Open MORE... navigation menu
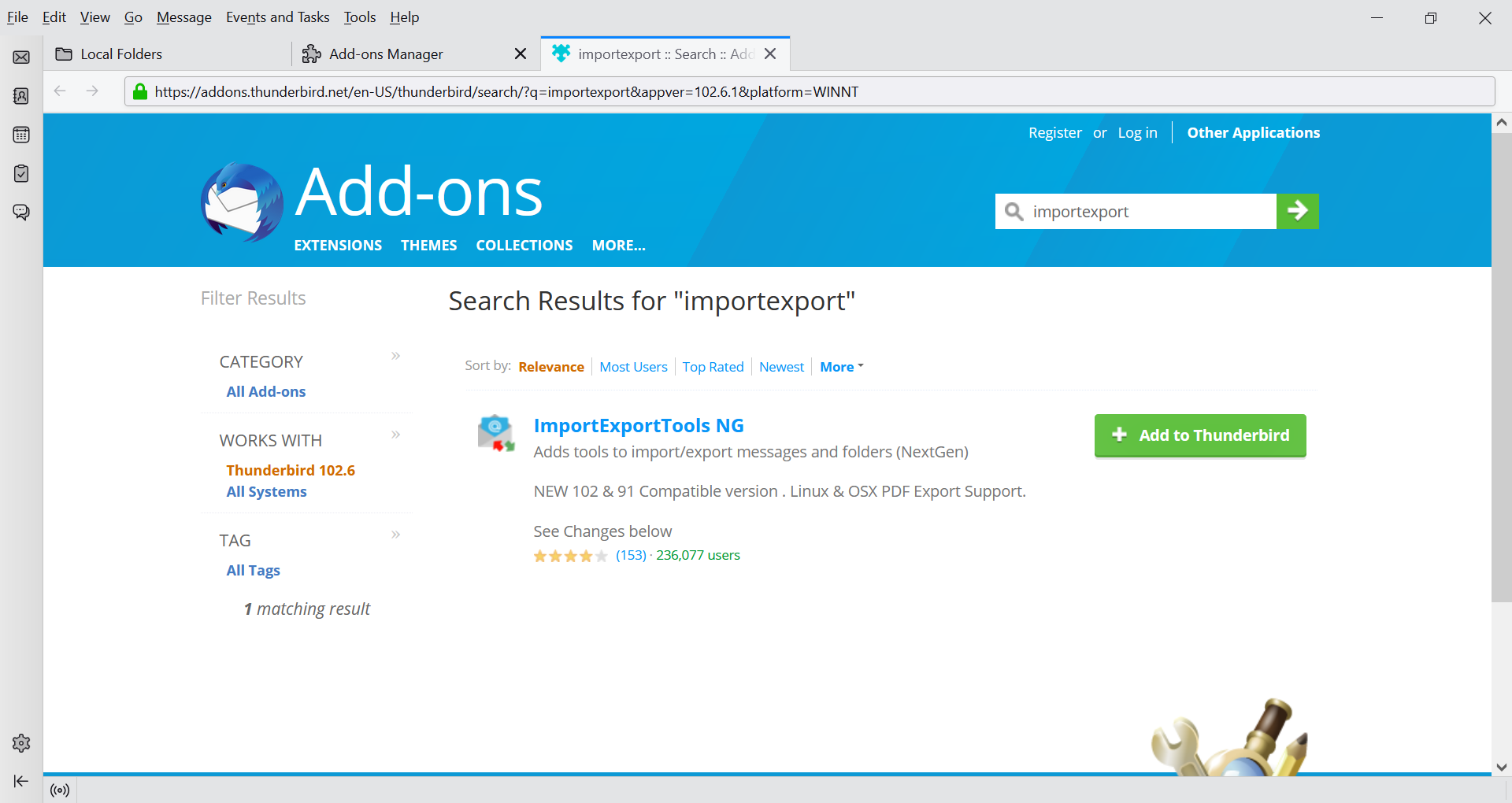Image resolution: width=1512 pixels, height=803 pixels. (x=618, y=246)
